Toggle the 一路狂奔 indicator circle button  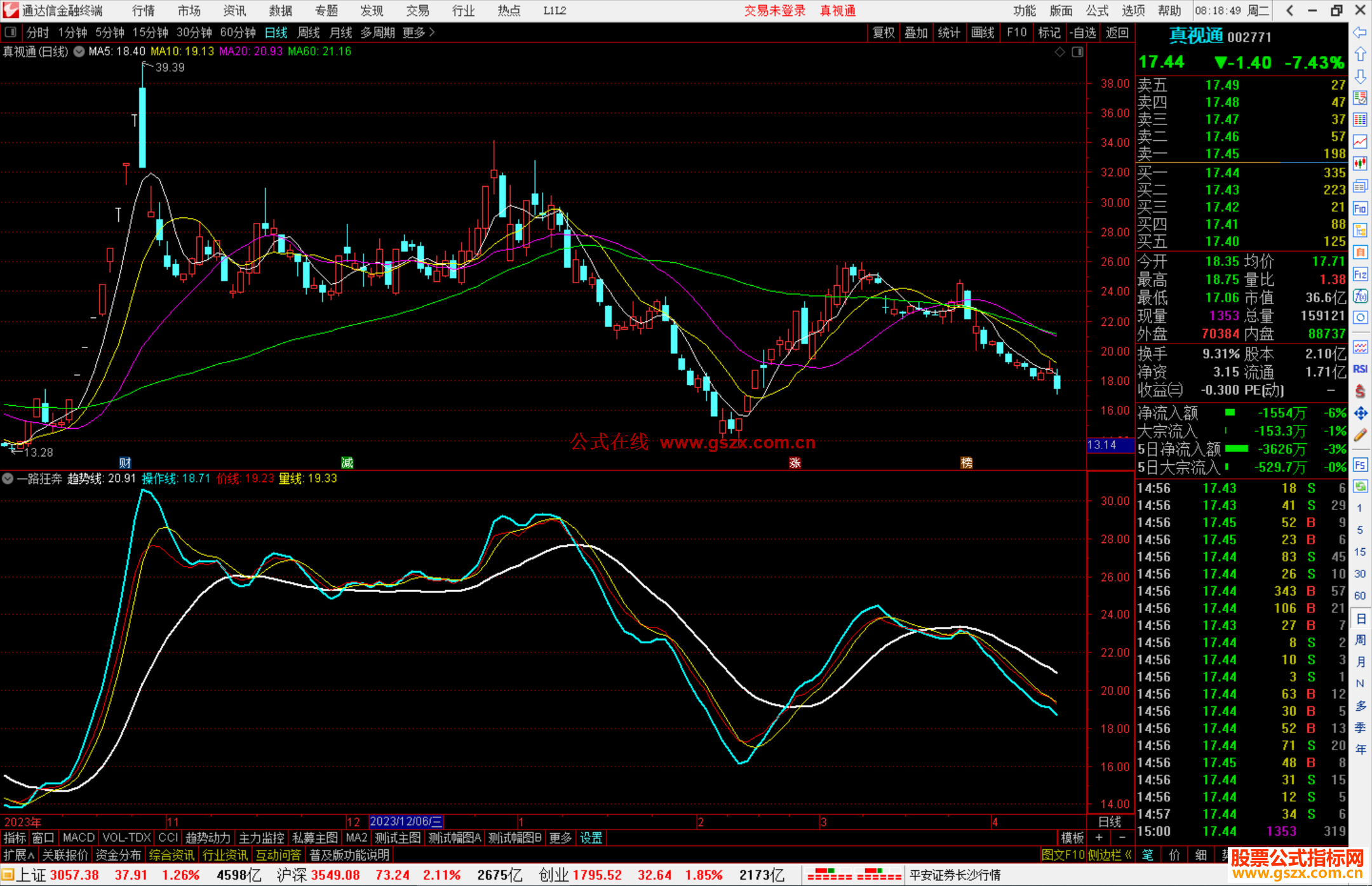8,478
